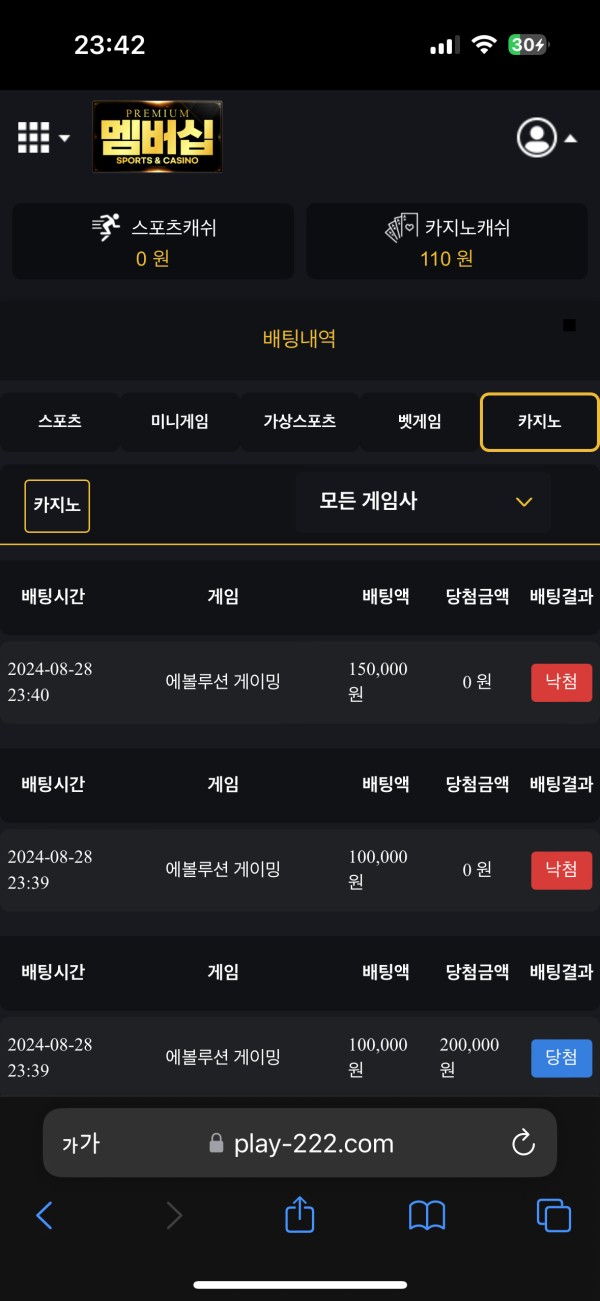This screenshot has height=1301, width=600.
Task: Expand arrow beside grid menu
Action: click(x=64, y=138)
